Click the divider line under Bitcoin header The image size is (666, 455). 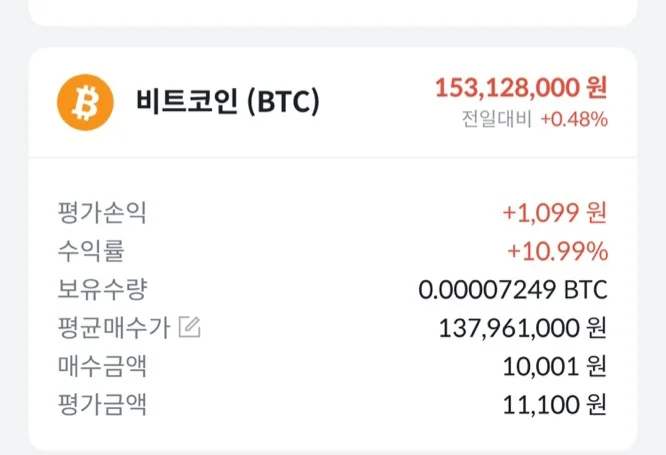pyautogui.click(x=333, y=157)
